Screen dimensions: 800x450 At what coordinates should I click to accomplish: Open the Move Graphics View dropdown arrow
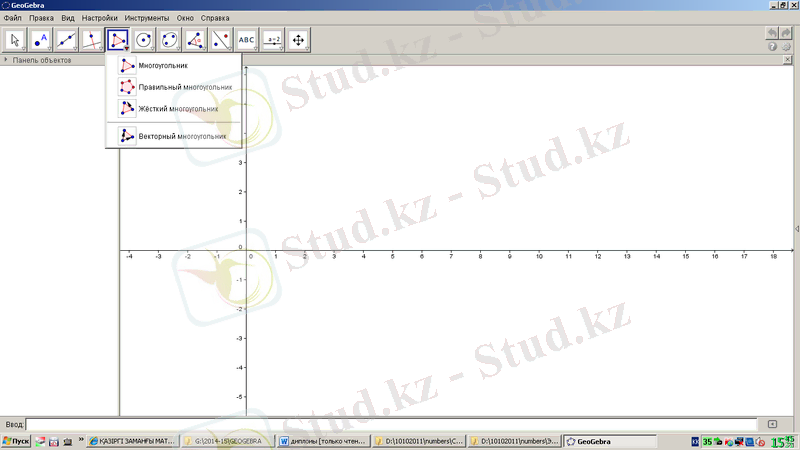[x=307, y=49]
